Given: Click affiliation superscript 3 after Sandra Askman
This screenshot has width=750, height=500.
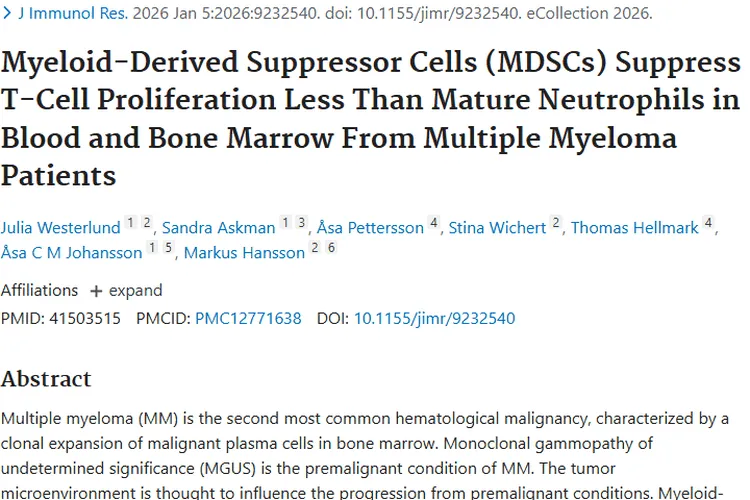Looking at the screenshot, I should (301, 223).
